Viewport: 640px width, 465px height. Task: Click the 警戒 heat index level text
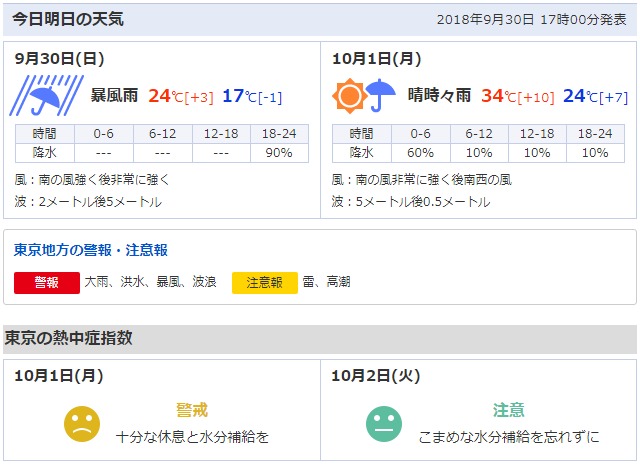[x=192, y=410]
